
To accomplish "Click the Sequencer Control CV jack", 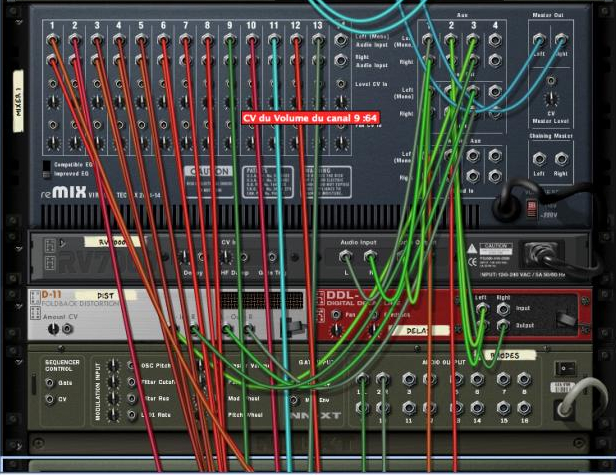I will [x=51, y=399].
